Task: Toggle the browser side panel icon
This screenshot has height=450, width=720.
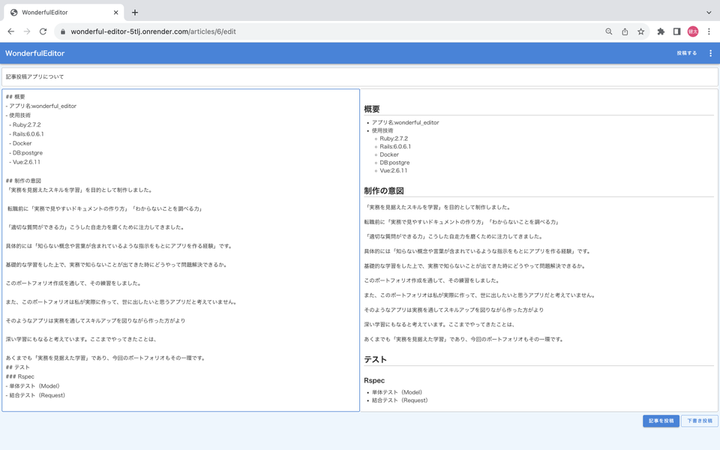Action: [677, 32]
